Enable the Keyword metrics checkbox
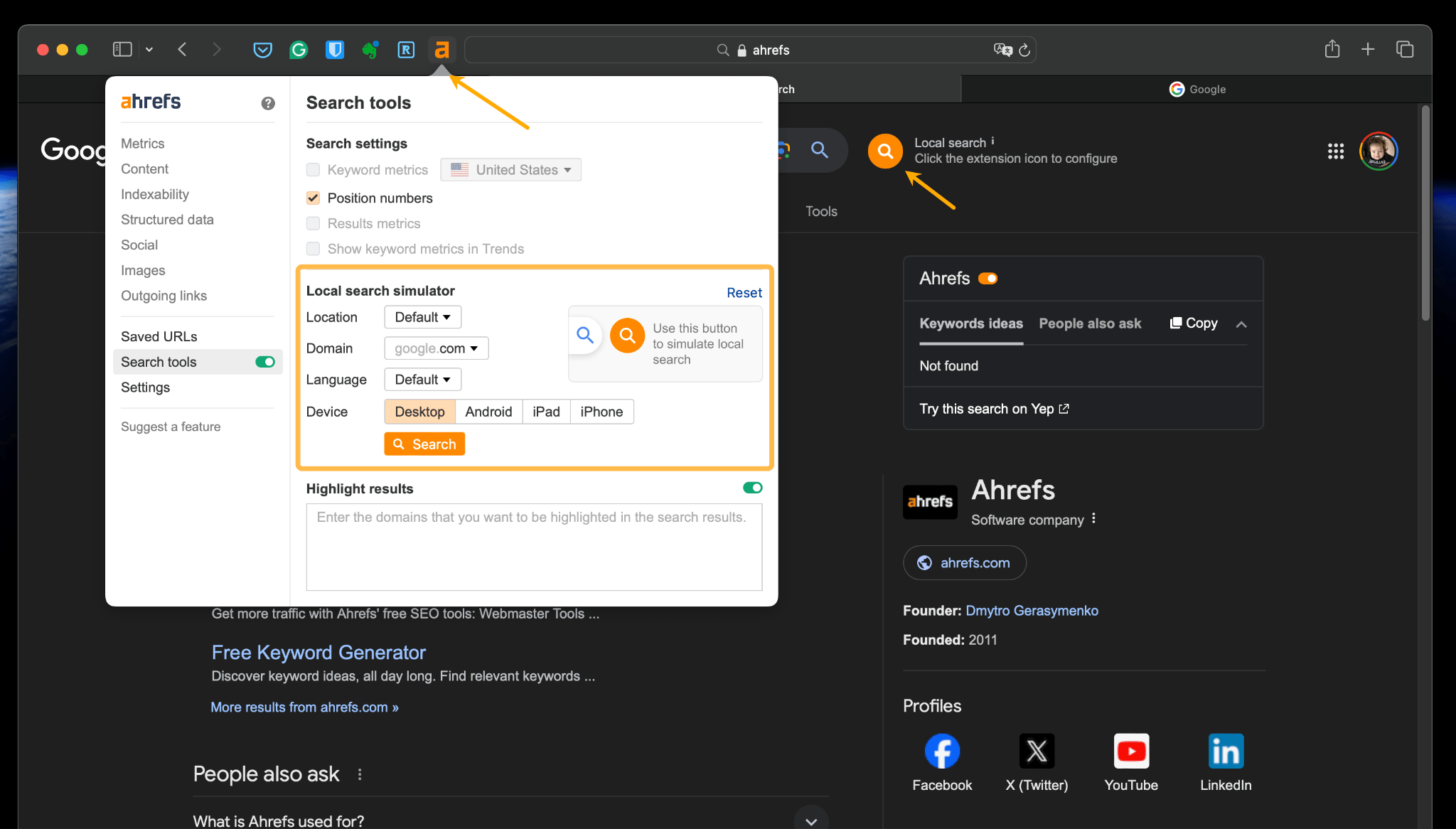 [x=313, y=169]
